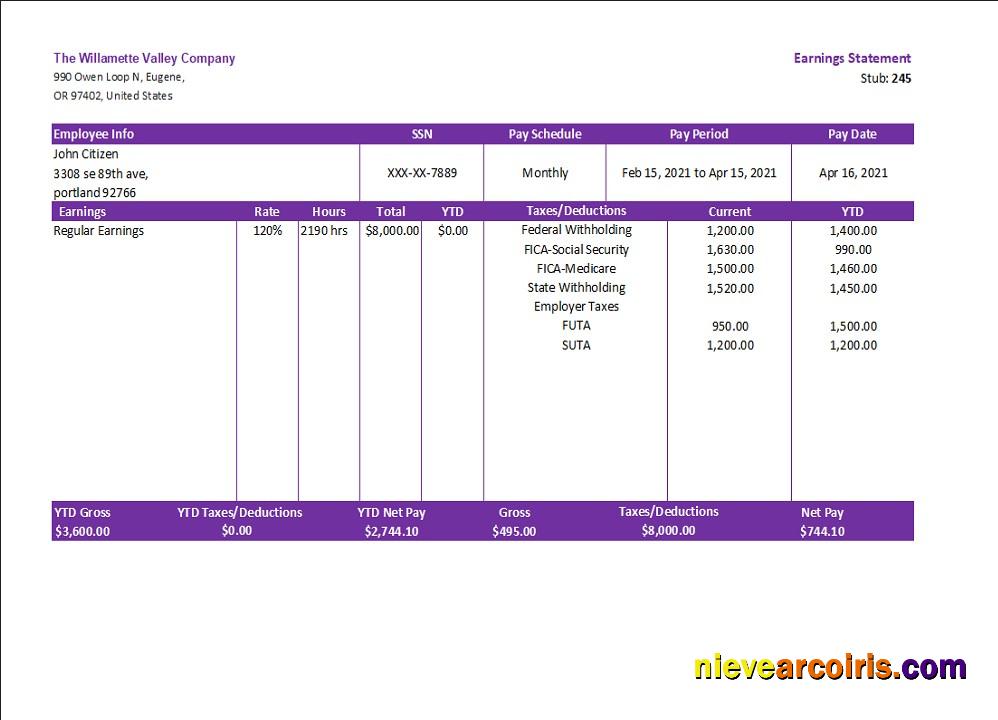Click State Withholding YTD value 1,450.00
The height and width of the screenshot is (720, 998).
(853, 288)
